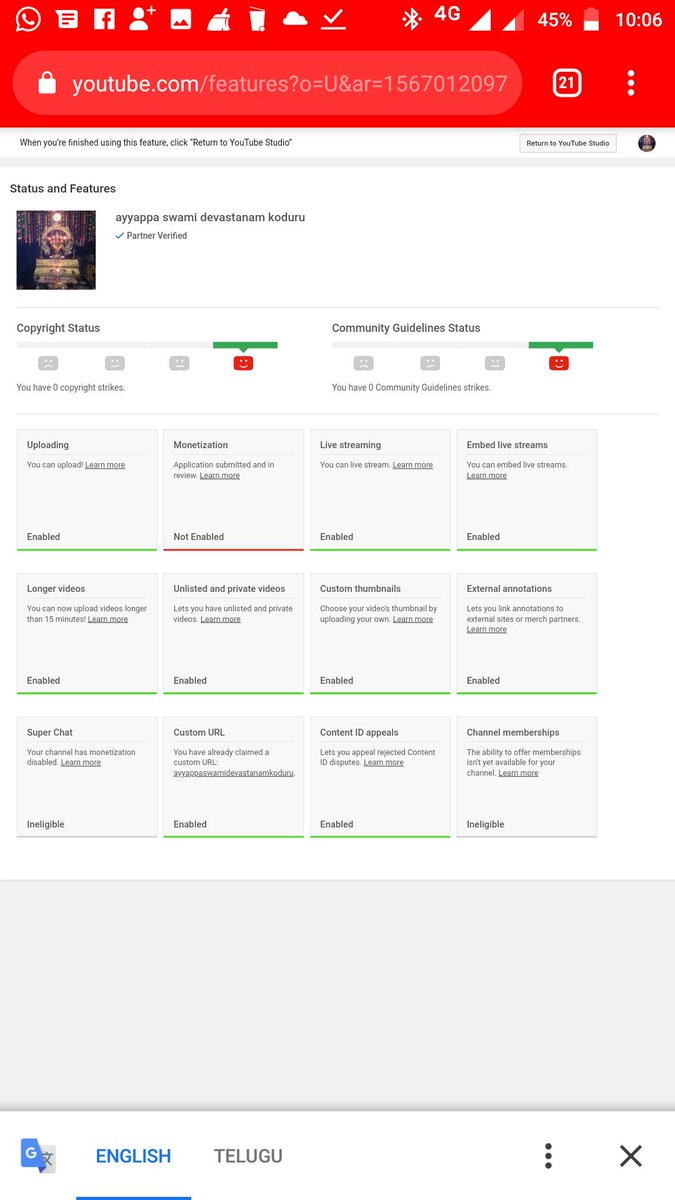Click the account avatar next to Return button
Viewport: 675px width, 1200px height.
tap(647, 143)
